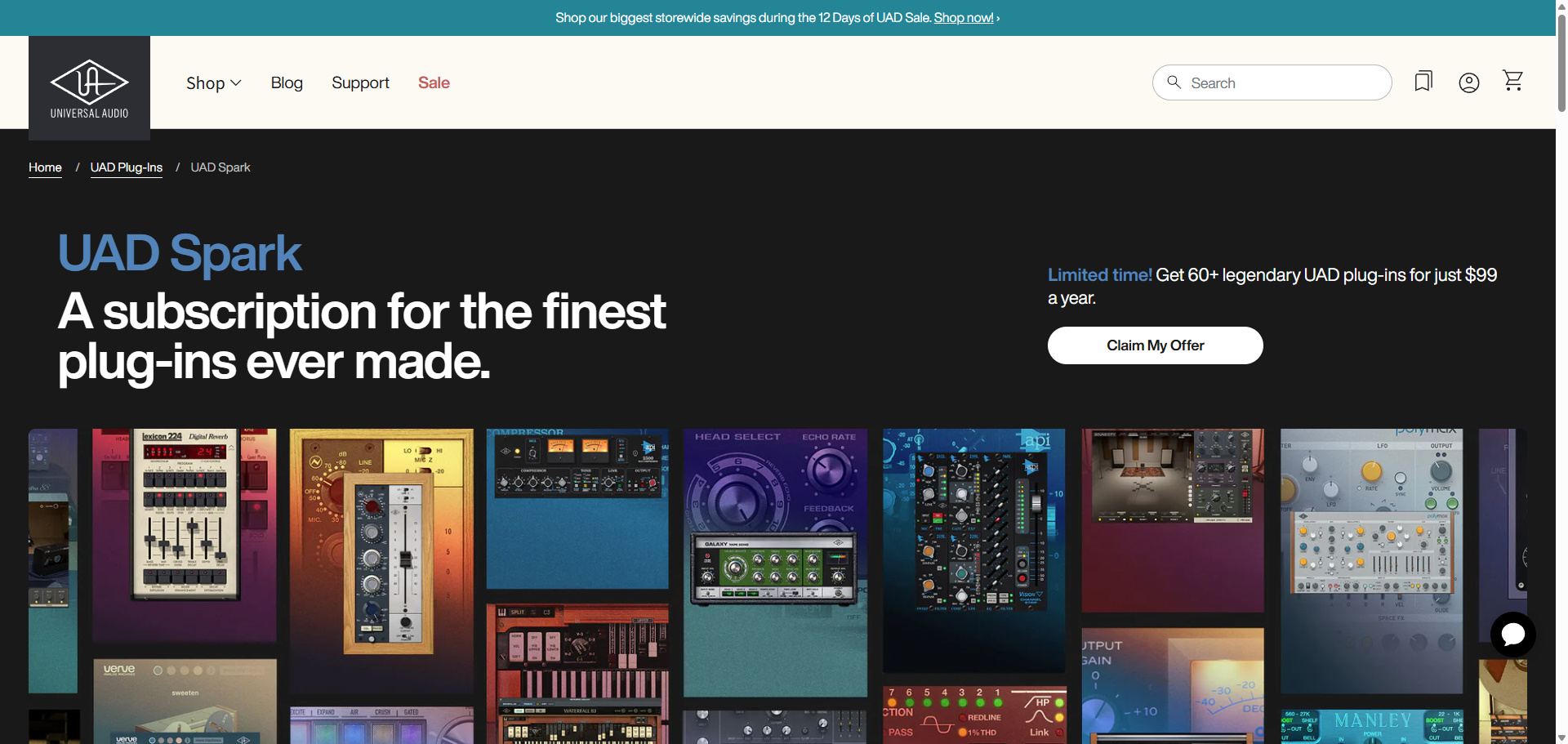Open the shopping cart
1568x744 pixels.
point(1512,81)
